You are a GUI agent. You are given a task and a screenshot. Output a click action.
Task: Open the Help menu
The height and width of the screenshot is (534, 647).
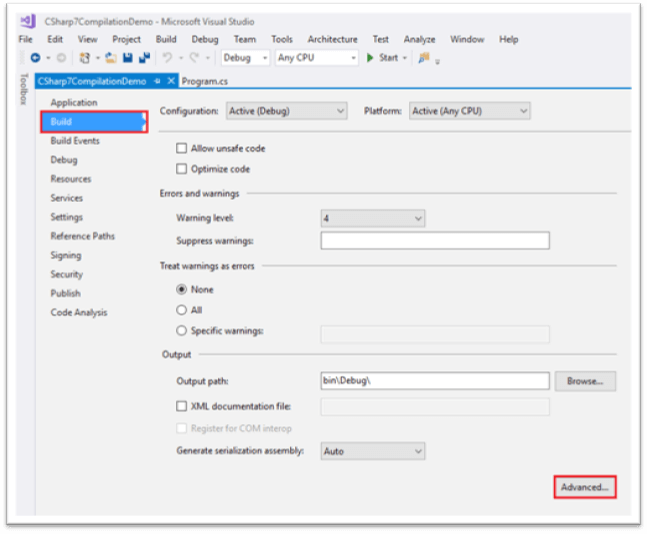point(508,39)
